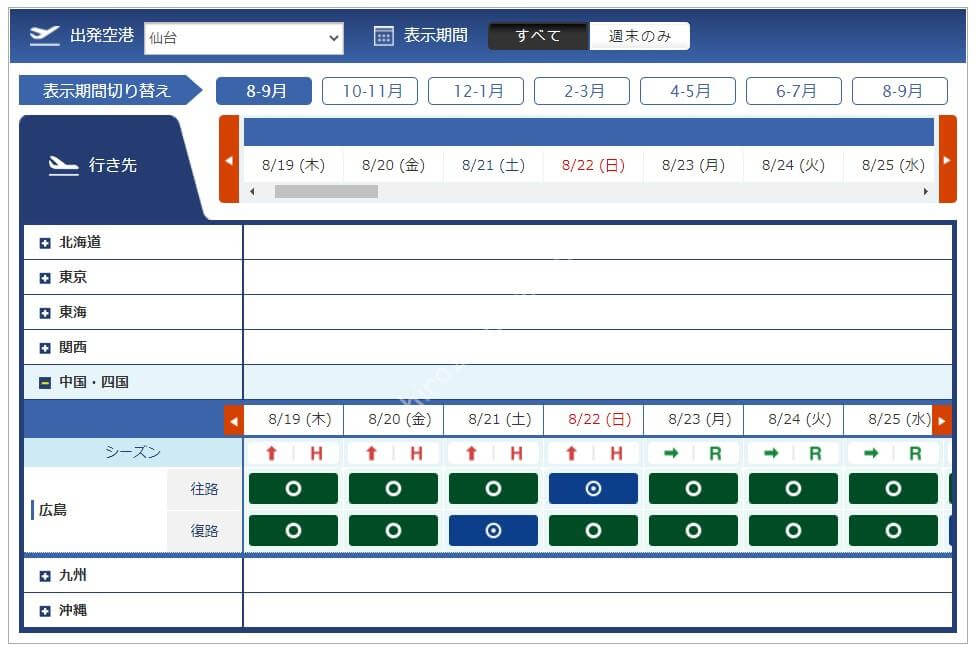The width and height of the screenshot is (976, 651).
Task: Select 広島 return availability for 8/24
Action: coord(793,530)
